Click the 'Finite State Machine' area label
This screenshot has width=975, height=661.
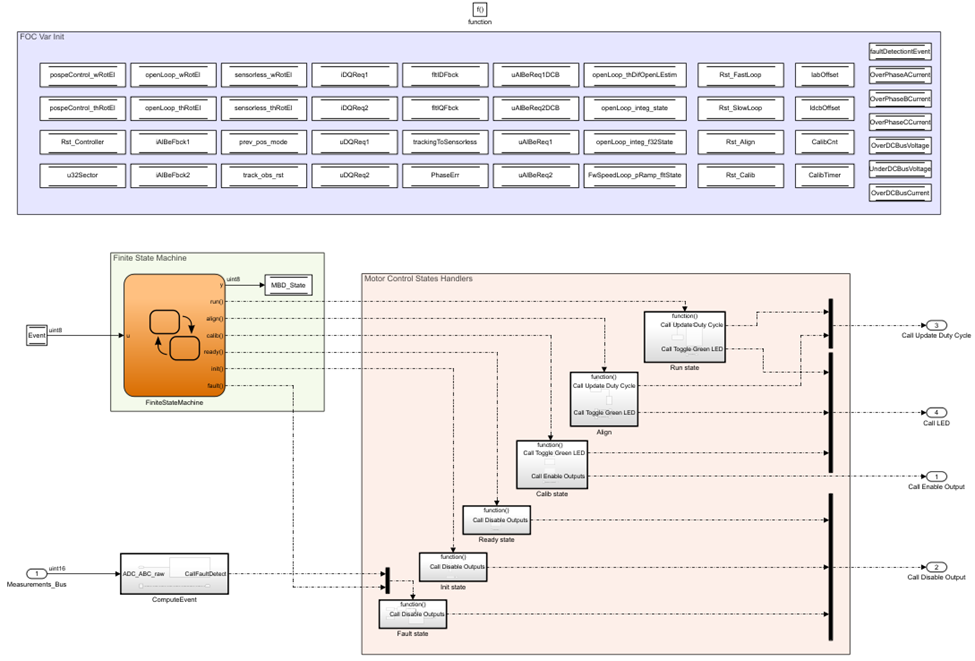150,258
